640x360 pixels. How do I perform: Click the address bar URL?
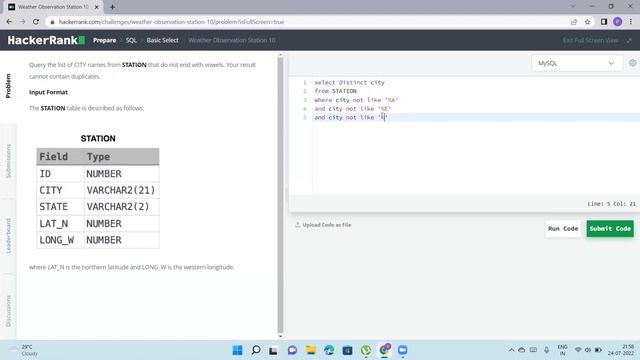point(171,22)
